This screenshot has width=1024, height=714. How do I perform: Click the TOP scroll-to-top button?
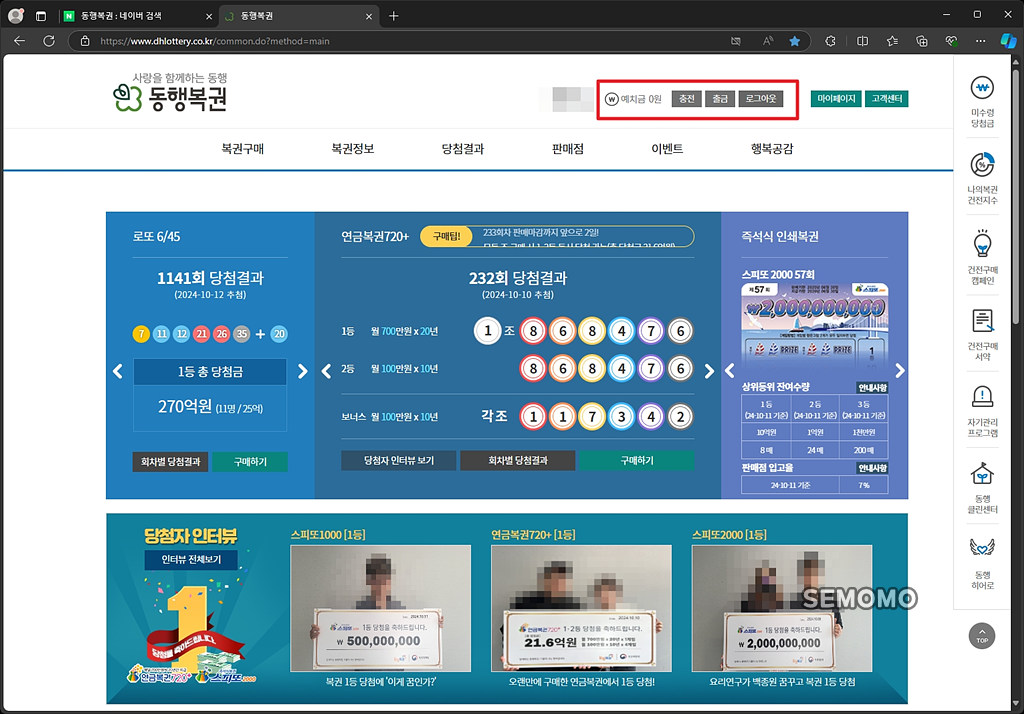(x=982, y=636)
